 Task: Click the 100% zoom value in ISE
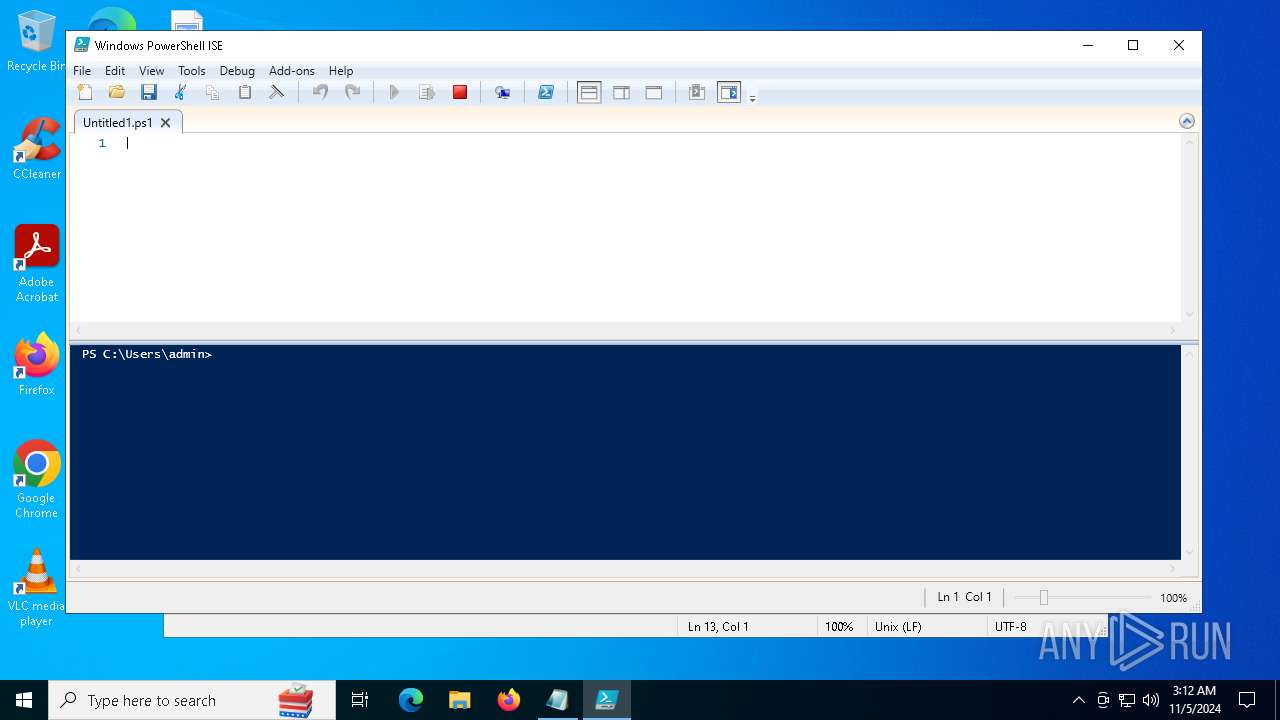[1173, 598]
